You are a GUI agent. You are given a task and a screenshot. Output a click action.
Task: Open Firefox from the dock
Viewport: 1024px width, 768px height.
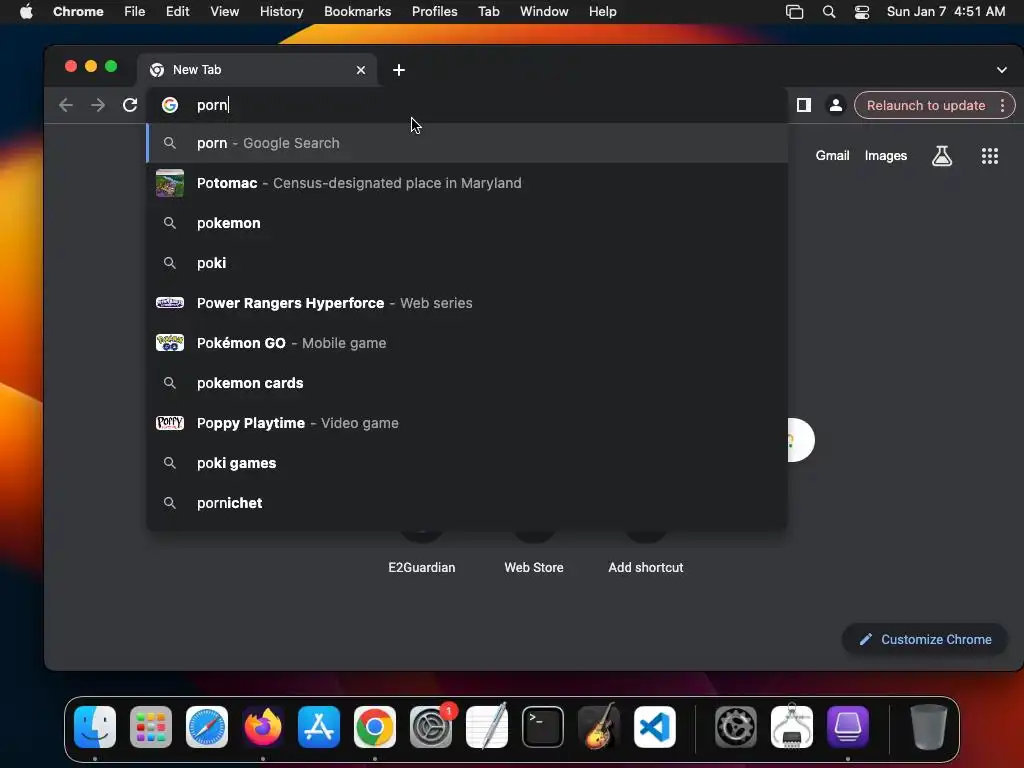click(263, 727)
